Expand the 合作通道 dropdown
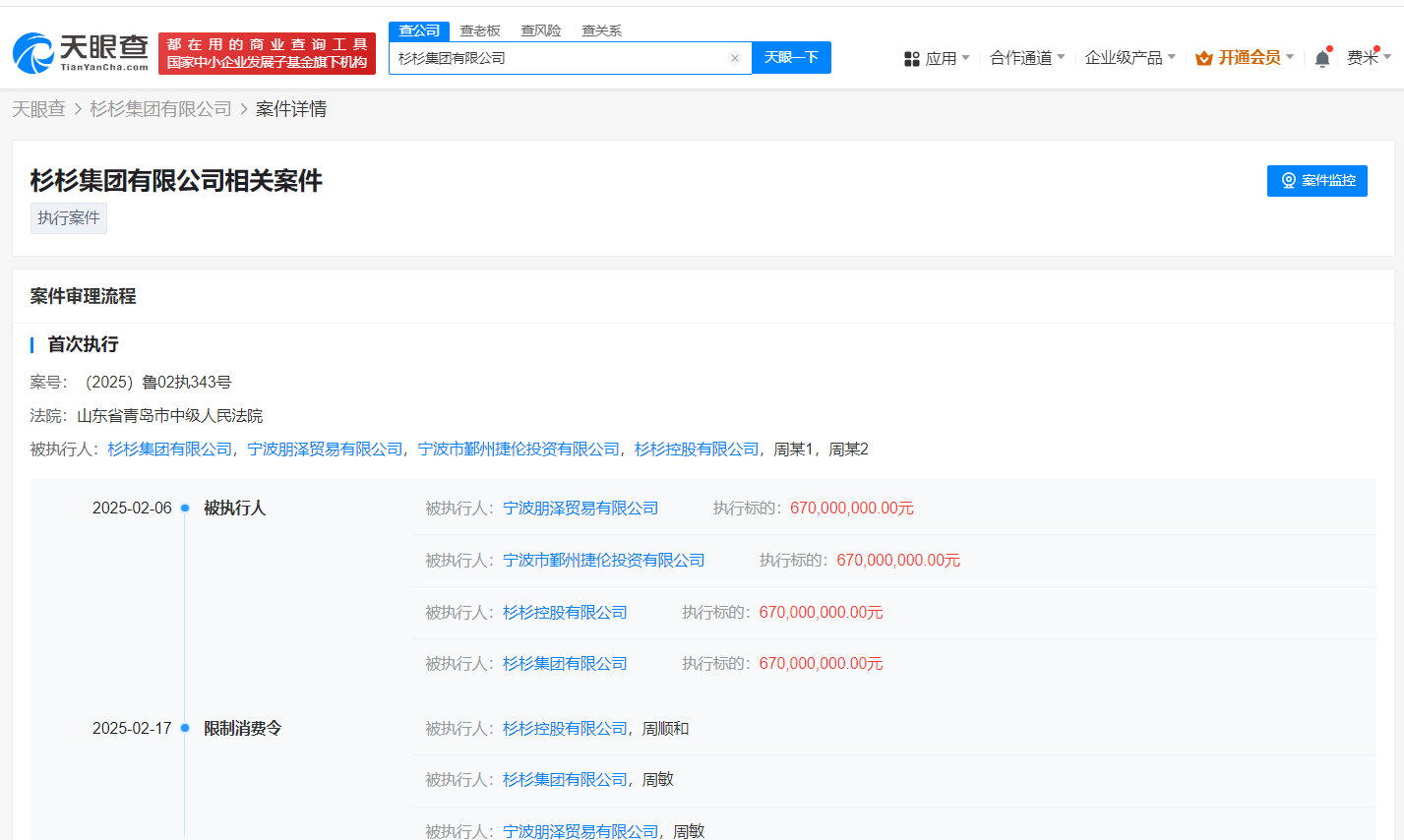 coord(1027,58)
